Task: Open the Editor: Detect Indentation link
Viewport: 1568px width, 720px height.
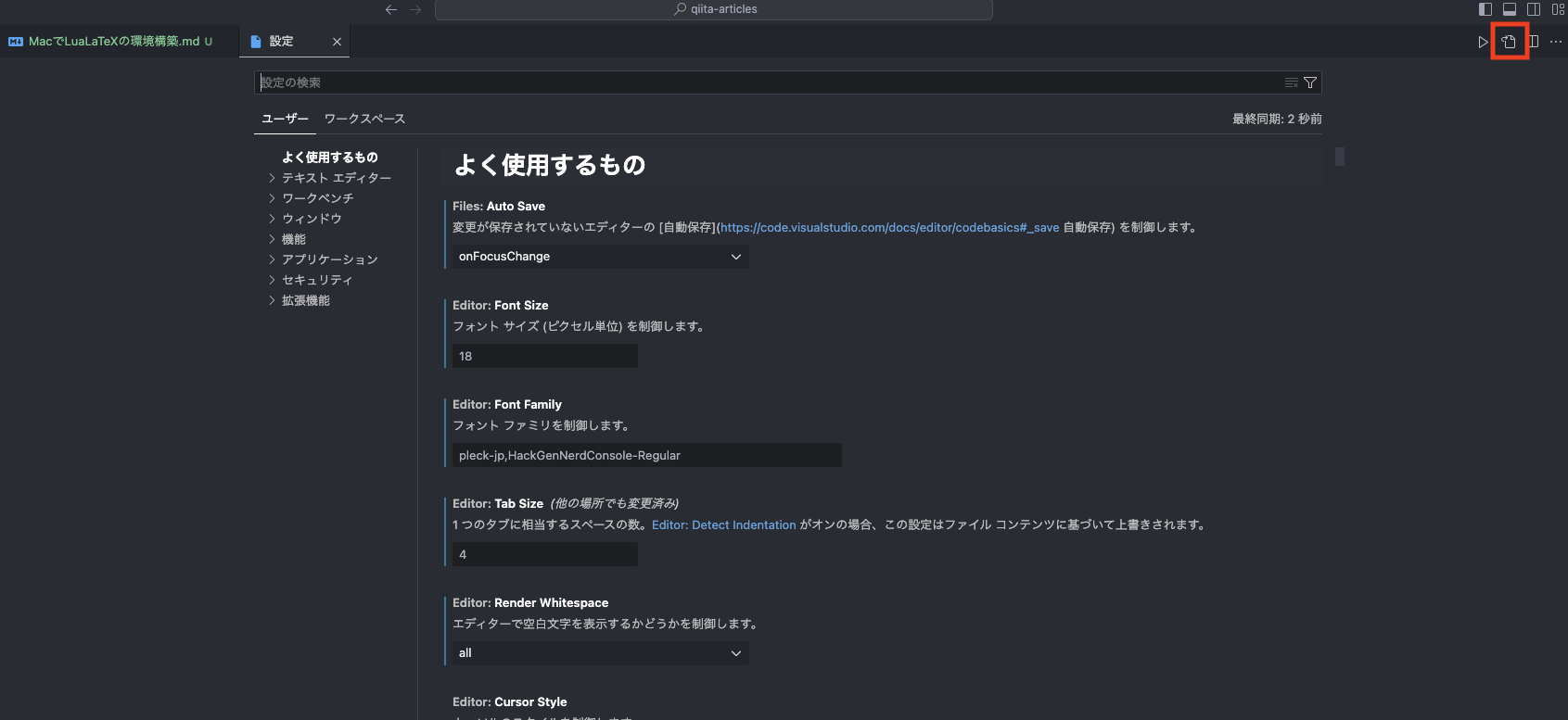Action: pyautogui.click(x=723, y=524)
